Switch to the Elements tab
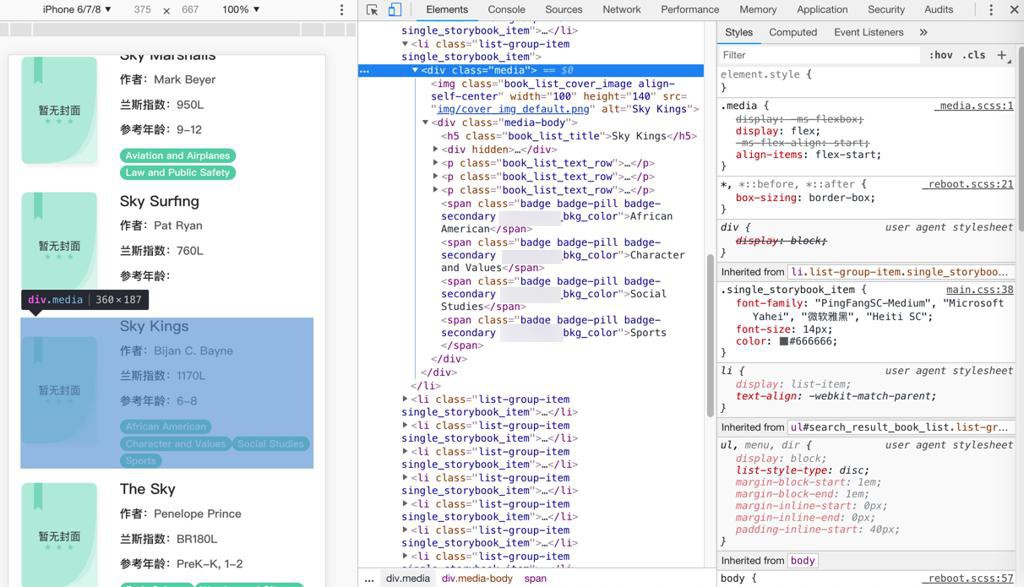The width and height of the screenshot is (1024, 587). [447, 10]
